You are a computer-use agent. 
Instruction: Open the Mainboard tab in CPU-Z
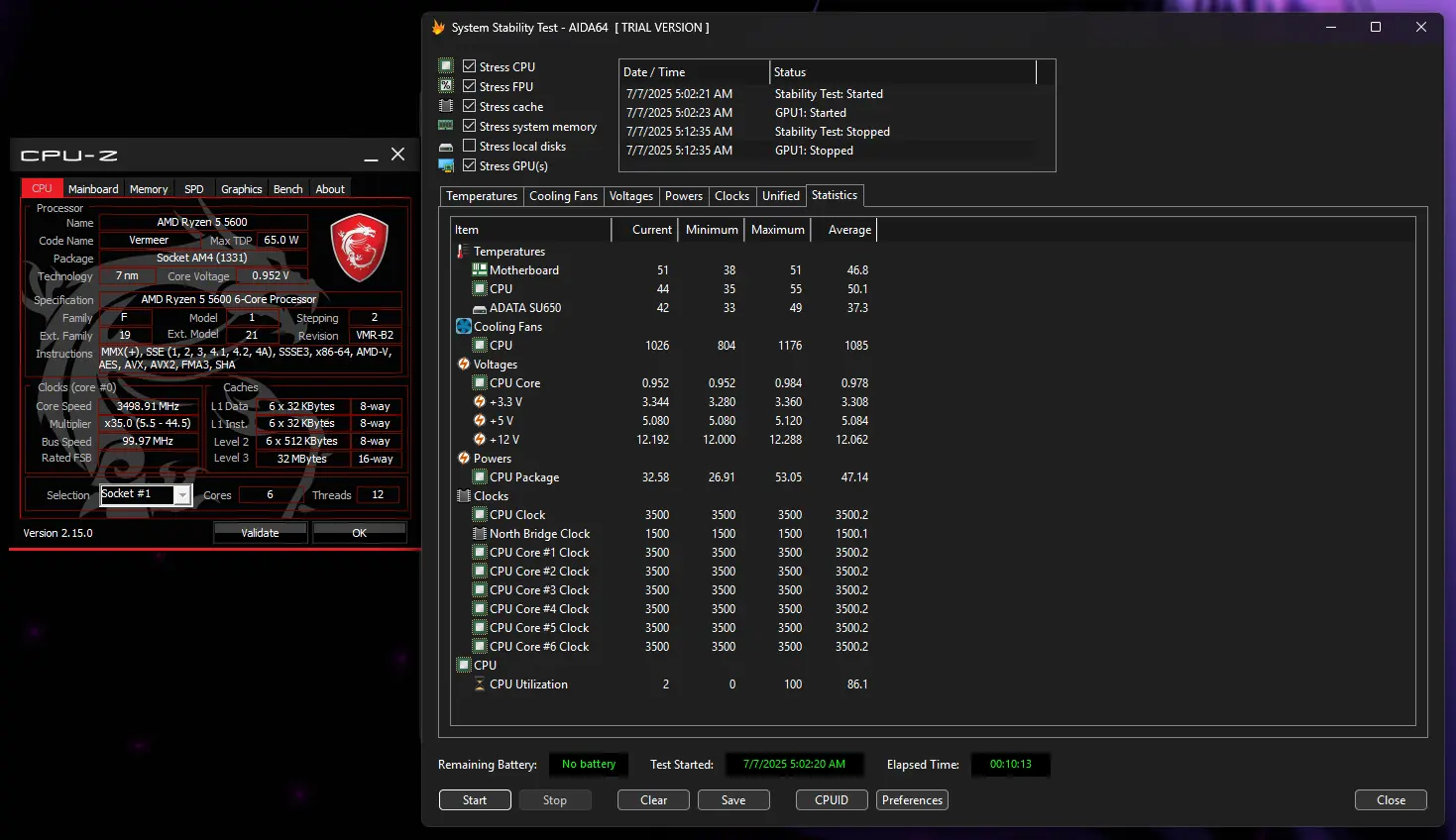tap(93, 189)
